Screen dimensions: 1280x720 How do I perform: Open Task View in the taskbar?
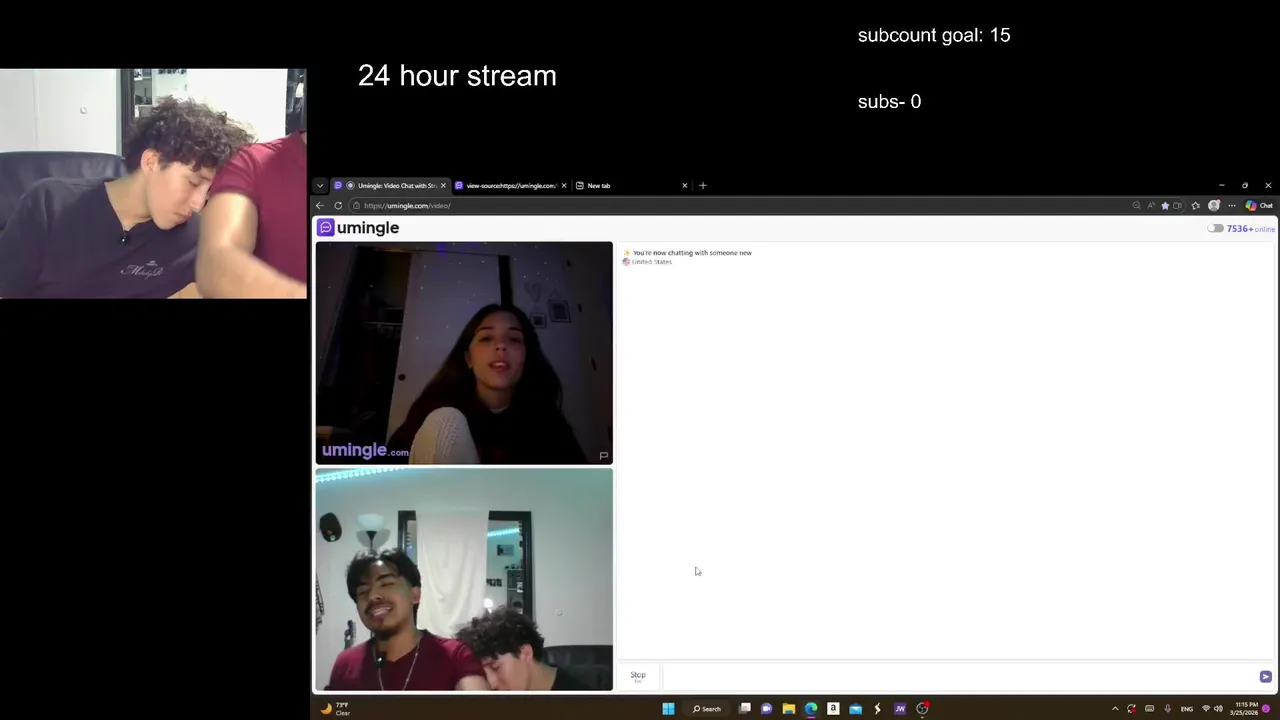[745, 709]
